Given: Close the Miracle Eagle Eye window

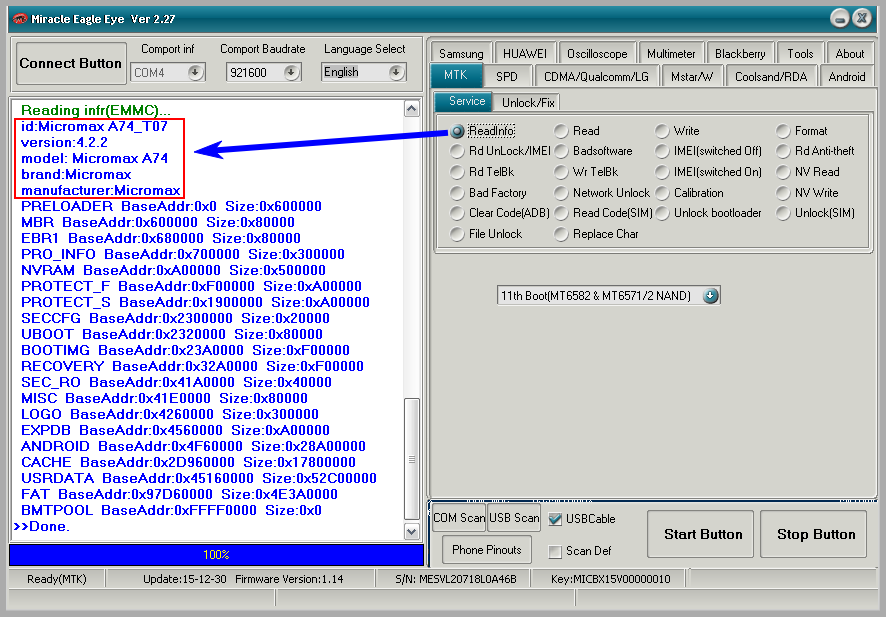Looking at the screenshot, I should tap(862, 19).
